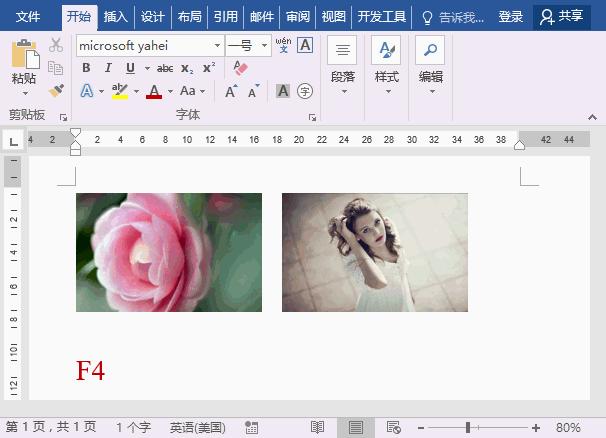
Task: Apply Text Effects outlined A
Action: coord(87,91)
